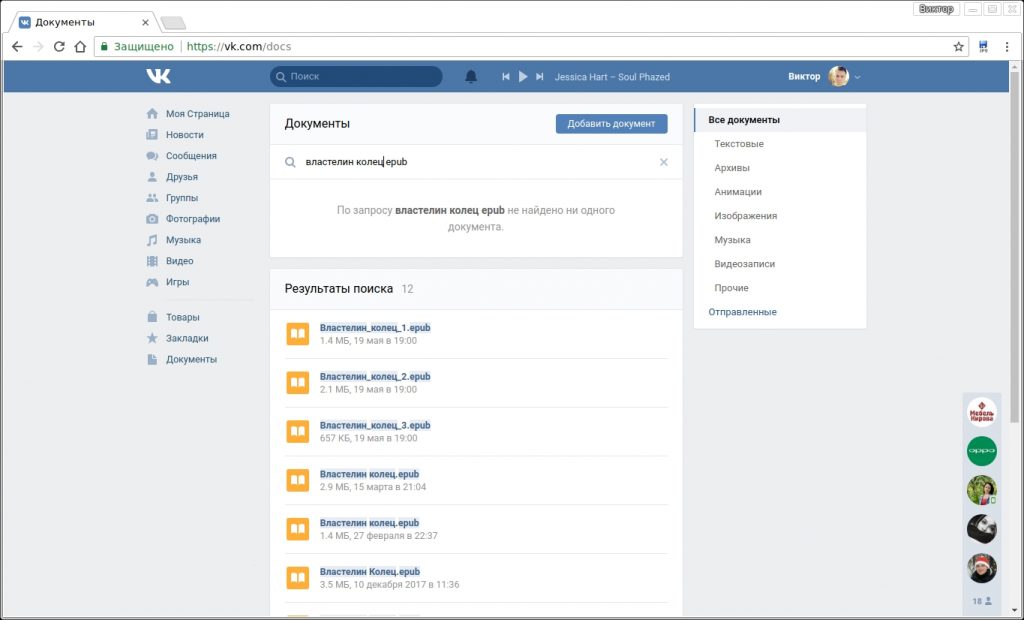Image resolution: width=1024 pixels, height=620 pixels.
Task: Open Властелин колец.epub from 27 февраля
Action: point(370,523)
